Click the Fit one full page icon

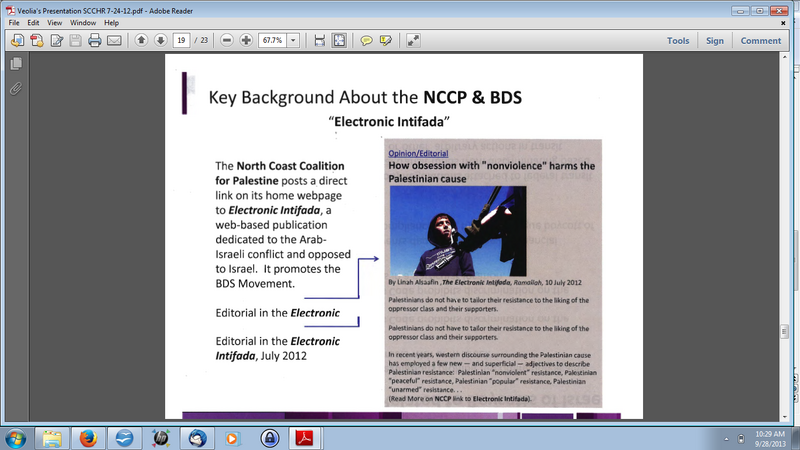(339, 40)
